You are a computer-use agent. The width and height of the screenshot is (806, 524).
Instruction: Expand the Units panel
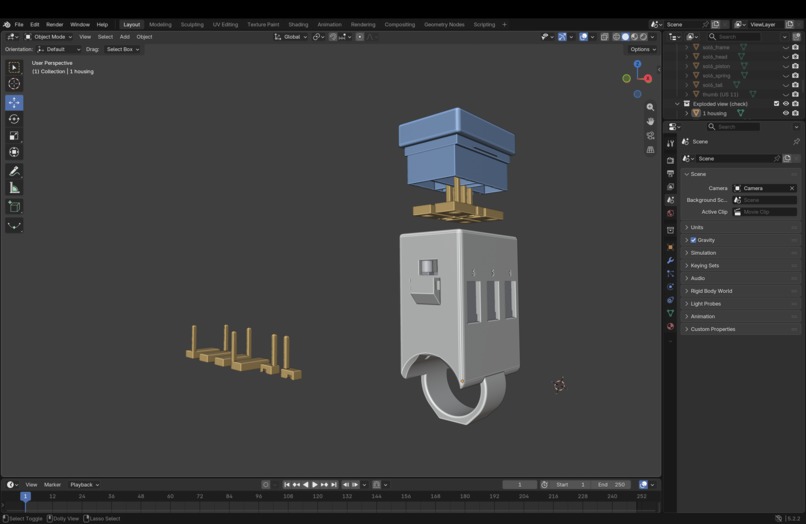coord(740,227)
